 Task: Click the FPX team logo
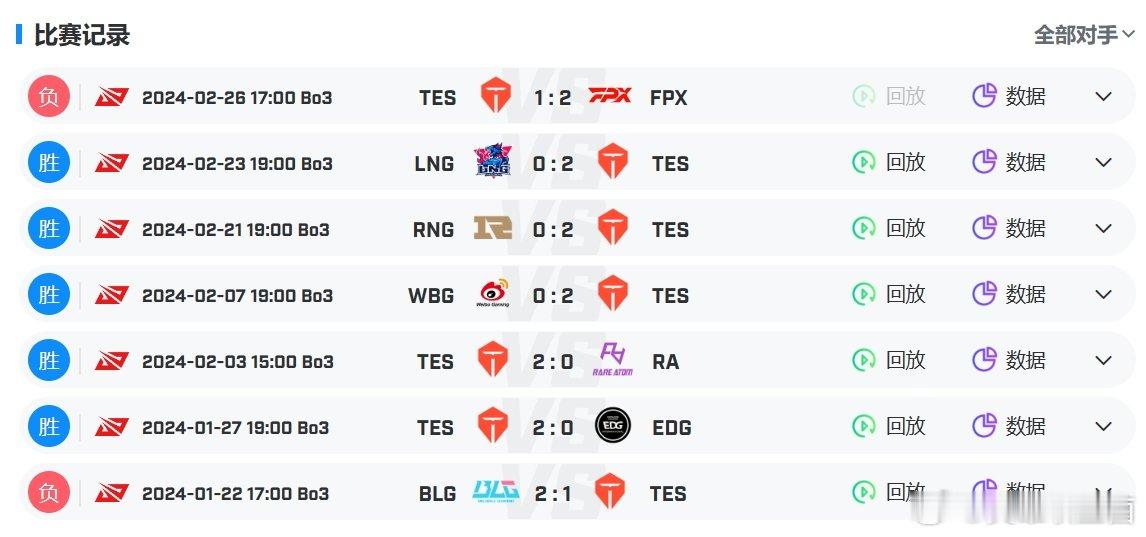610,96
